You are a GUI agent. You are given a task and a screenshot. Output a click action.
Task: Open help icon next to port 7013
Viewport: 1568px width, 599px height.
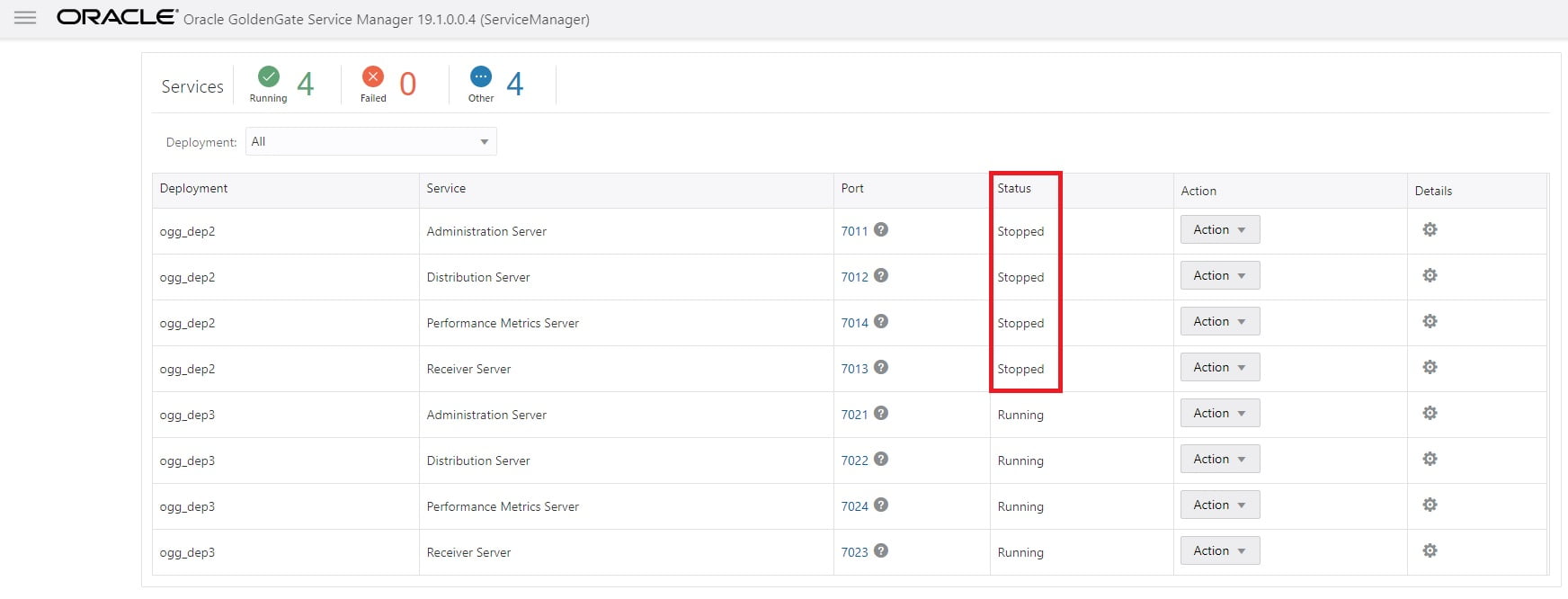pyautogui.click(x=881, y=367)
